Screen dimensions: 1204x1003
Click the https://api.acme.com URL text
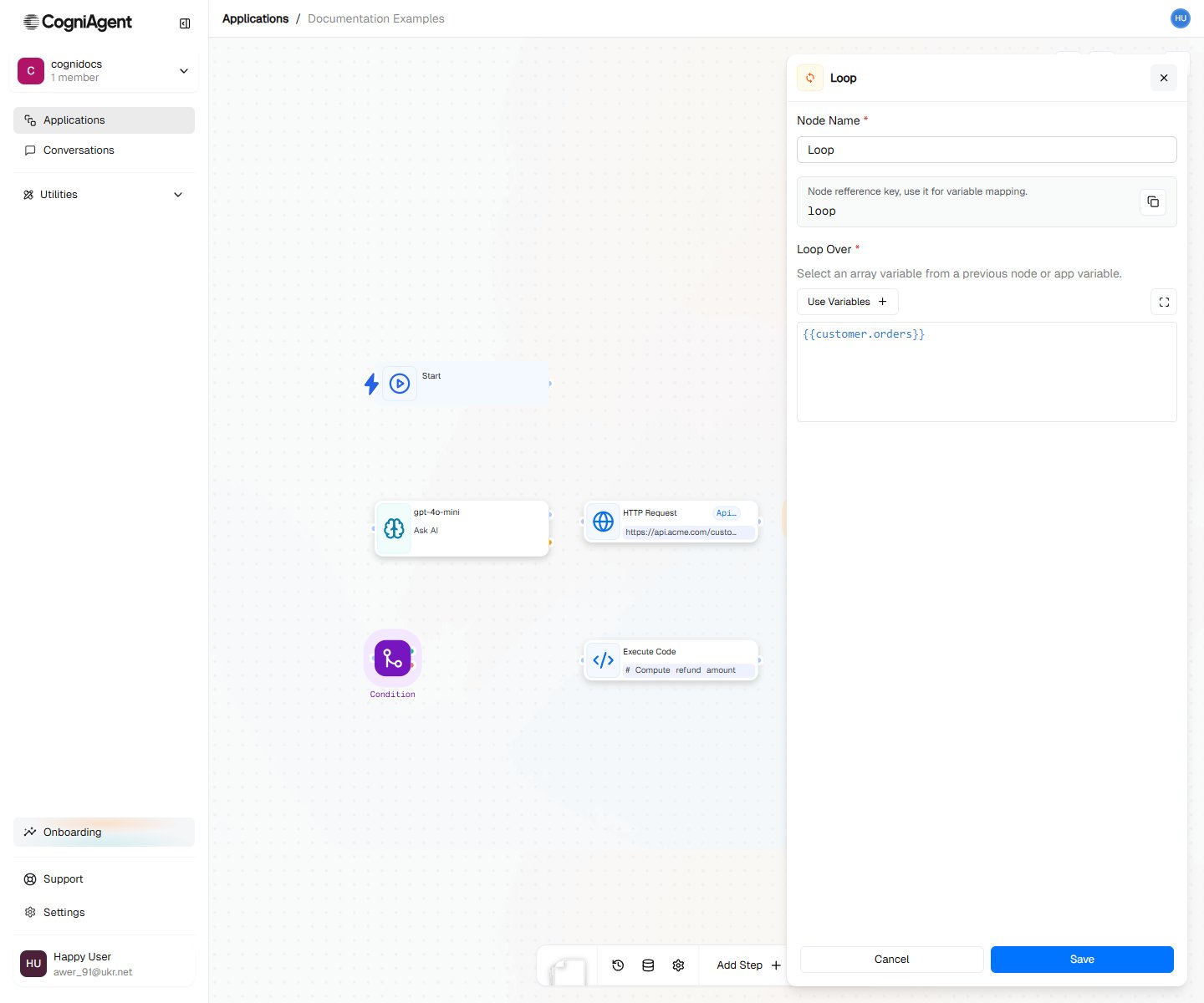pyautogui.click(x=681, y=532)
